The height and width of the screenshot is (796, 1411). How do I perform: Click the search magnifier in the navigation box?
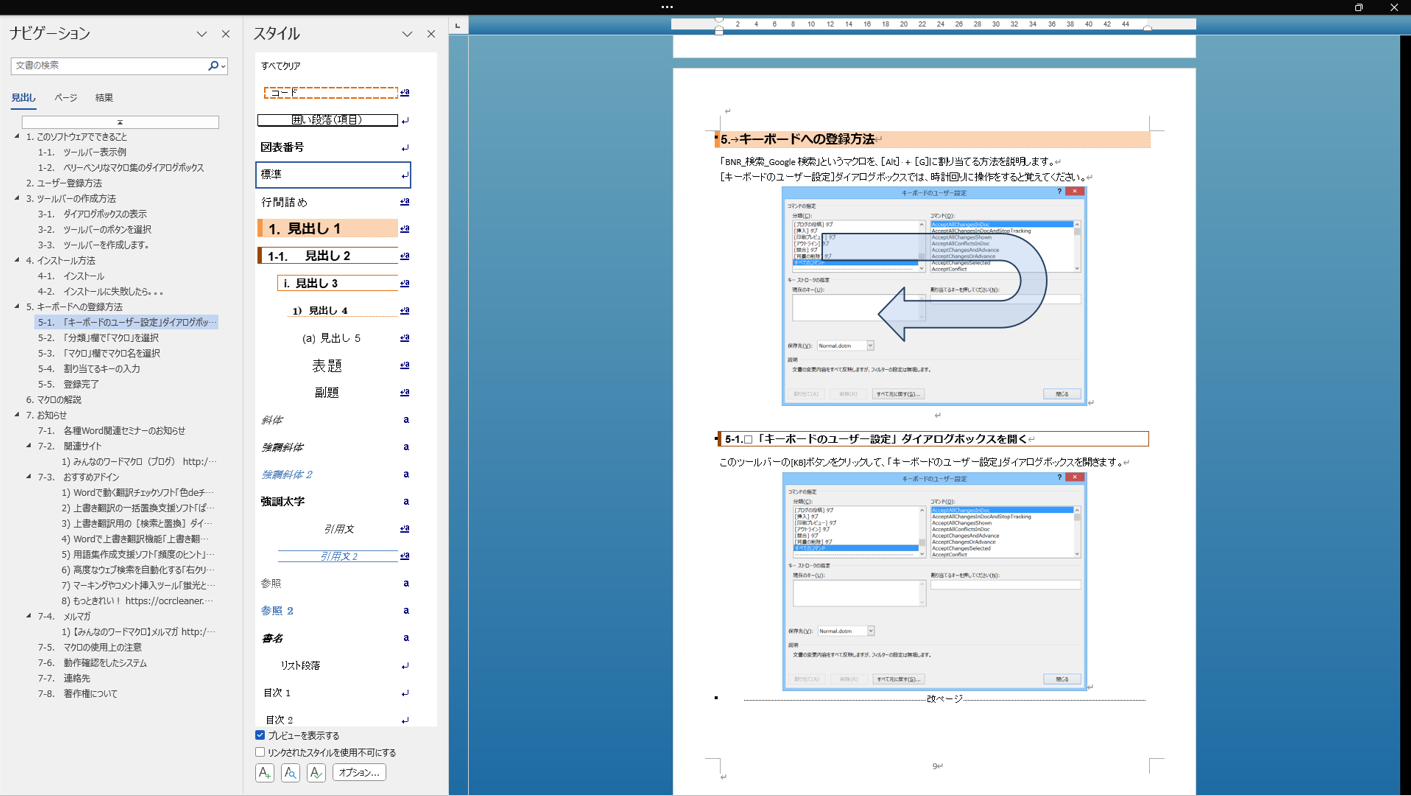tap(213, 66)
